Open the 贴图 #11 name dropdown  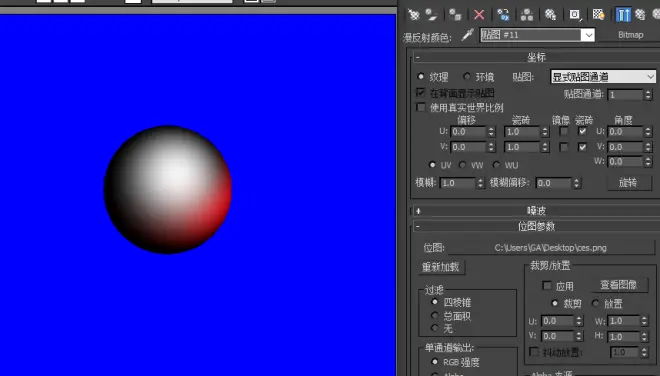pos(588,35)
